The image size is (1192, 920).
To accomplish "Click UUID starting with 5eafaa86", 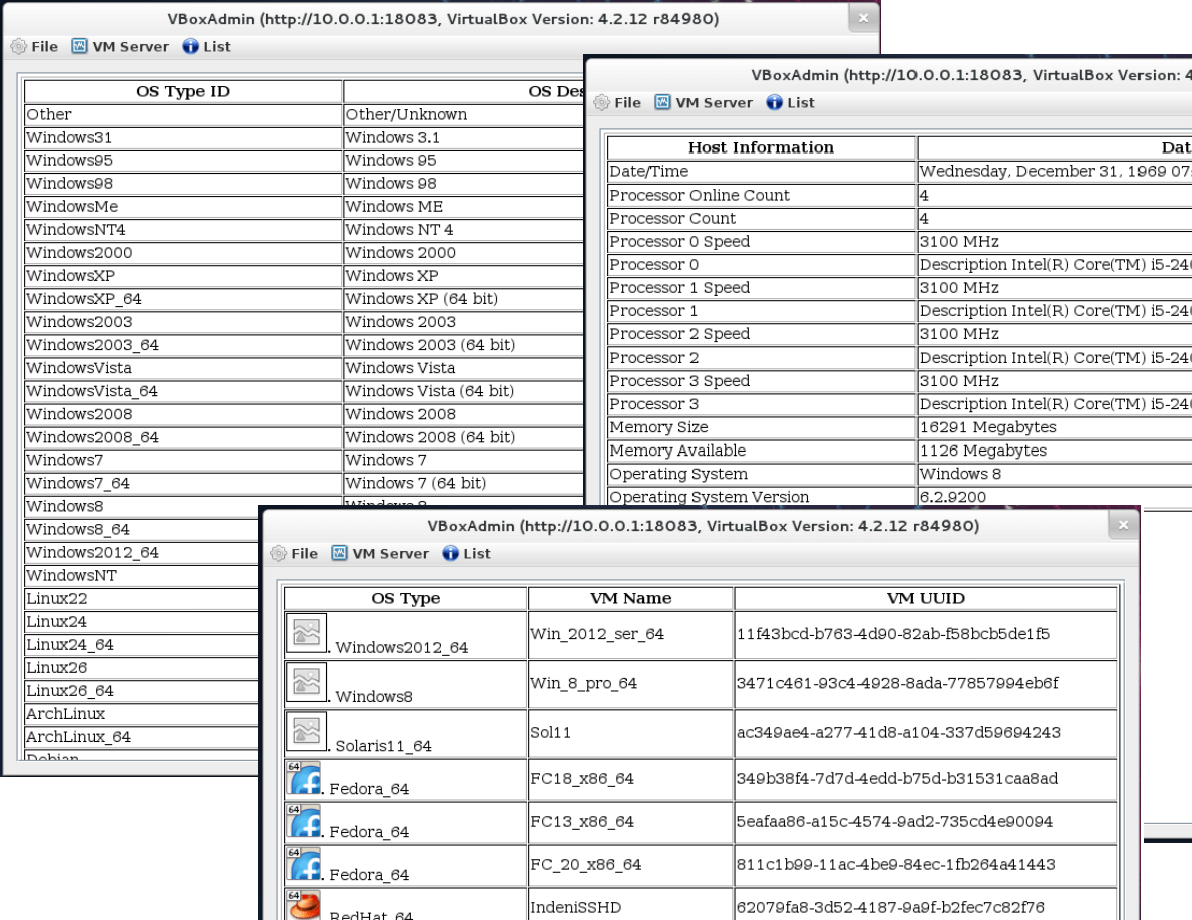I will point(895,822).
